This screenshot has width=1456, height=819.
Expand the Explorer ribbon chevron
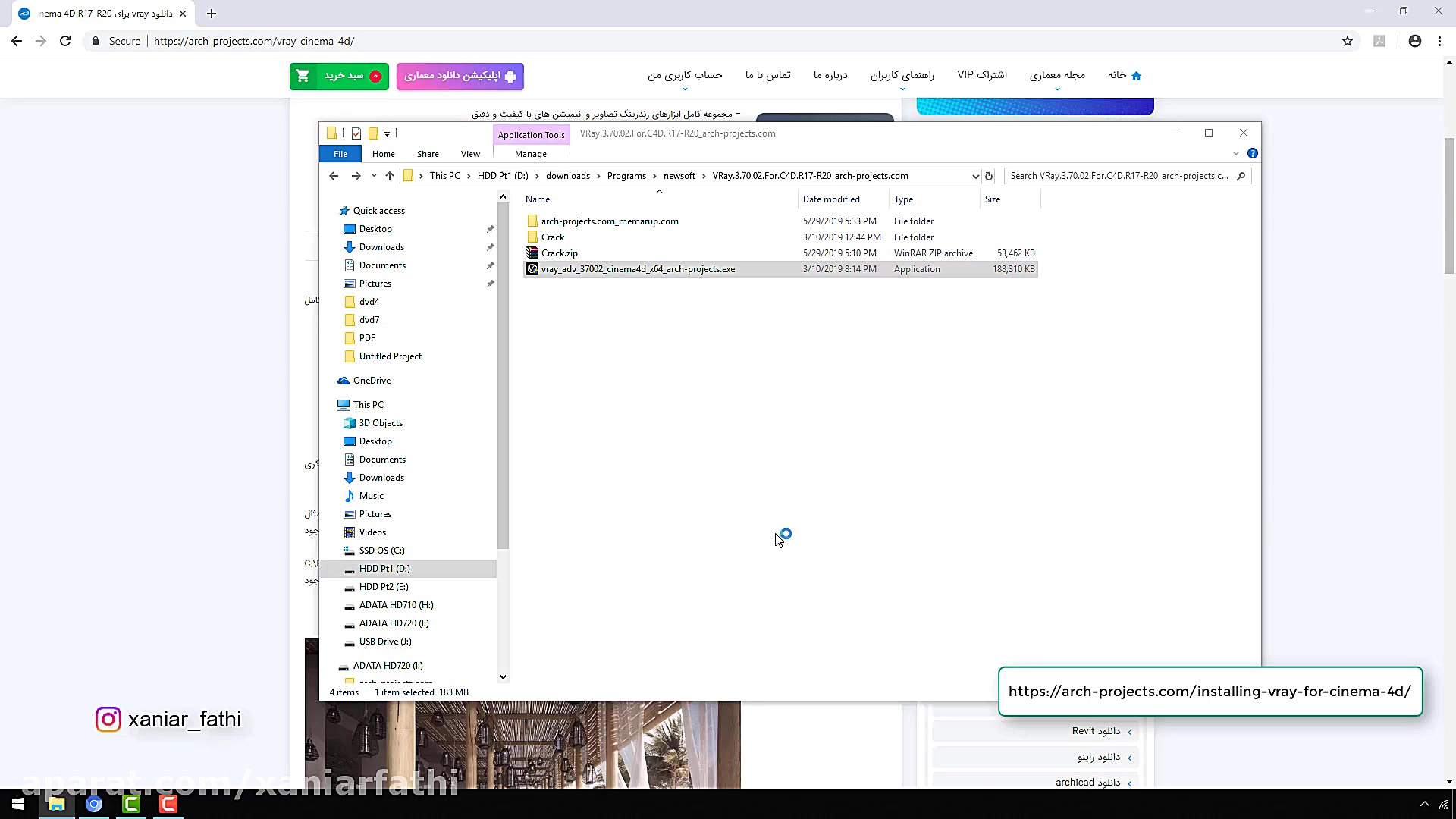tap(1236, 153)
